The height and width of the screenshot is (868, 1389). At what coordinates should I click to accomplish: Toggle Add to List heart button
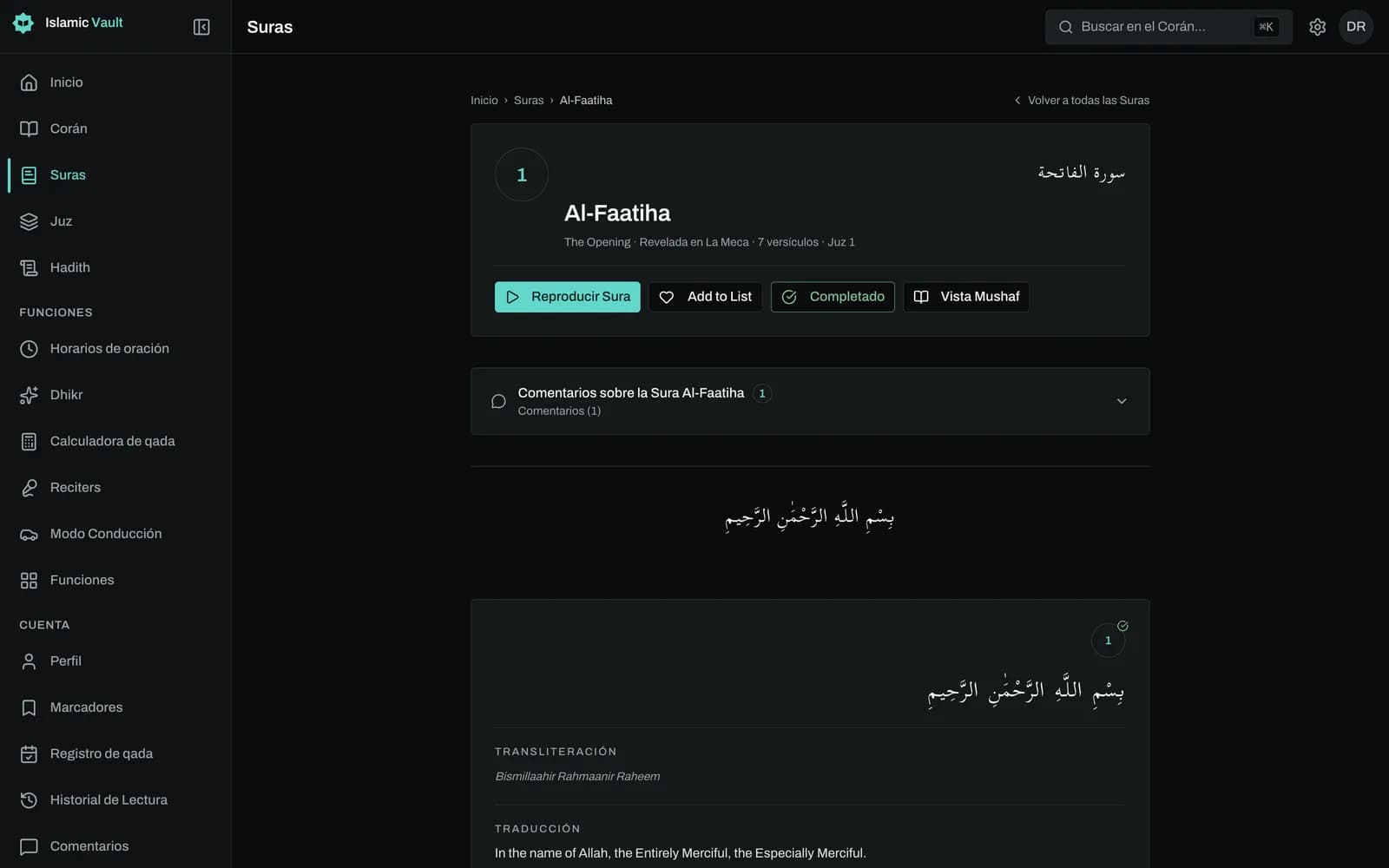tap(705, 297)
